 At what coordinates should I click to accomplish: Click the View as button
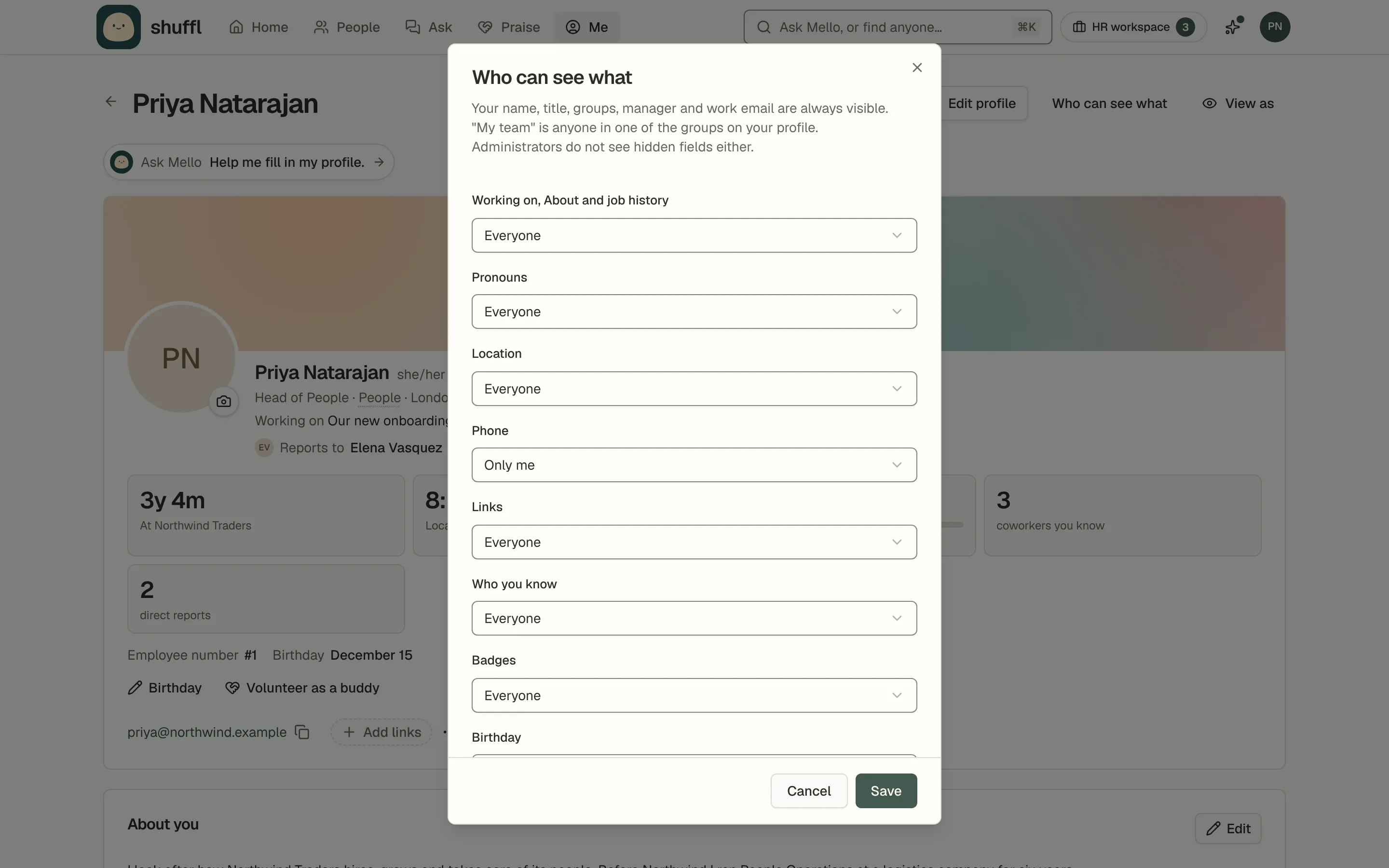[x=1238, y=103]
